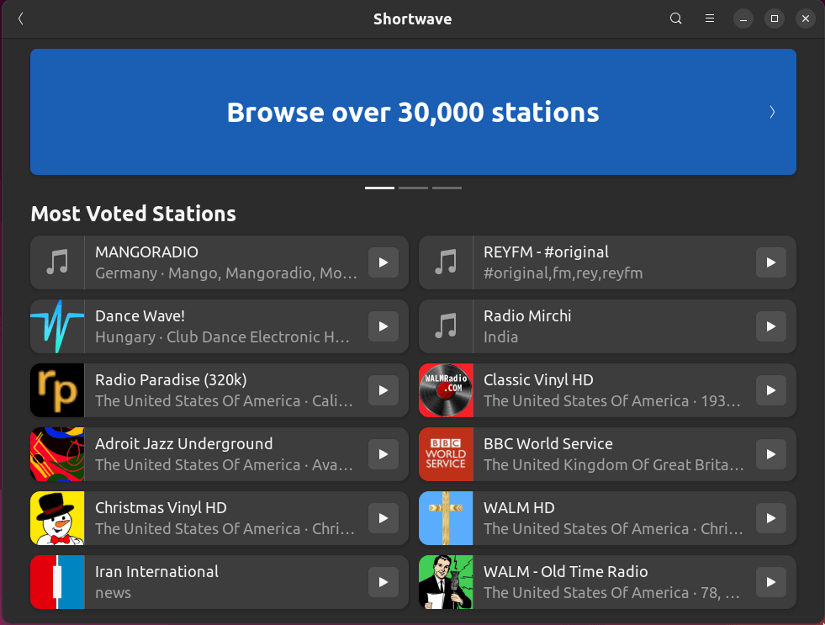Click the "news" subtitle under Iran International
The height and width of the screenshot is (625, 825).
pyautogui.click(x=113, y=593)
